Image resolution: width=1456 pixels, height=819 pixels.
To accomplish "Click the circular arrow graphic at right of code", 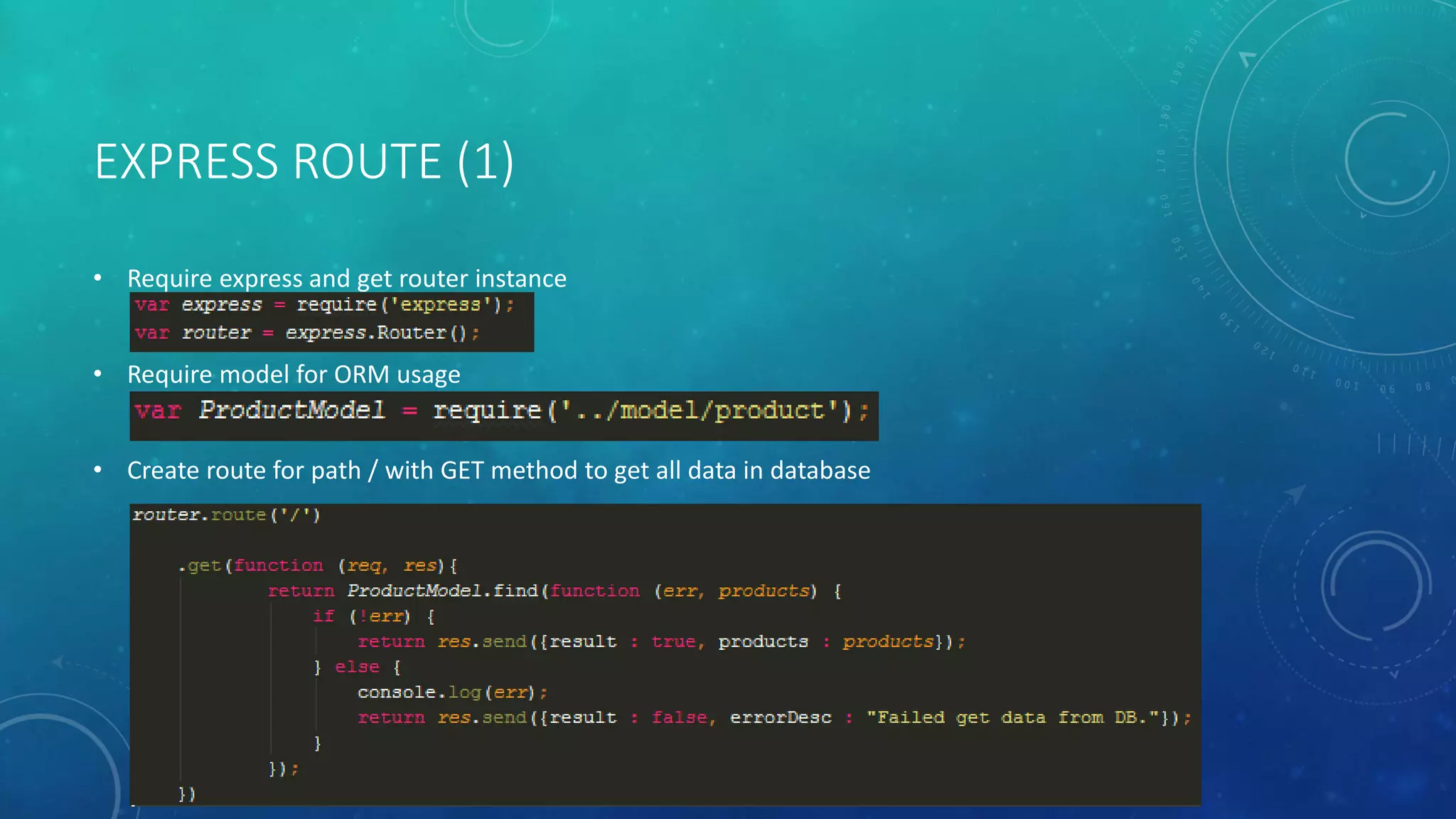I will (1376, 587).
